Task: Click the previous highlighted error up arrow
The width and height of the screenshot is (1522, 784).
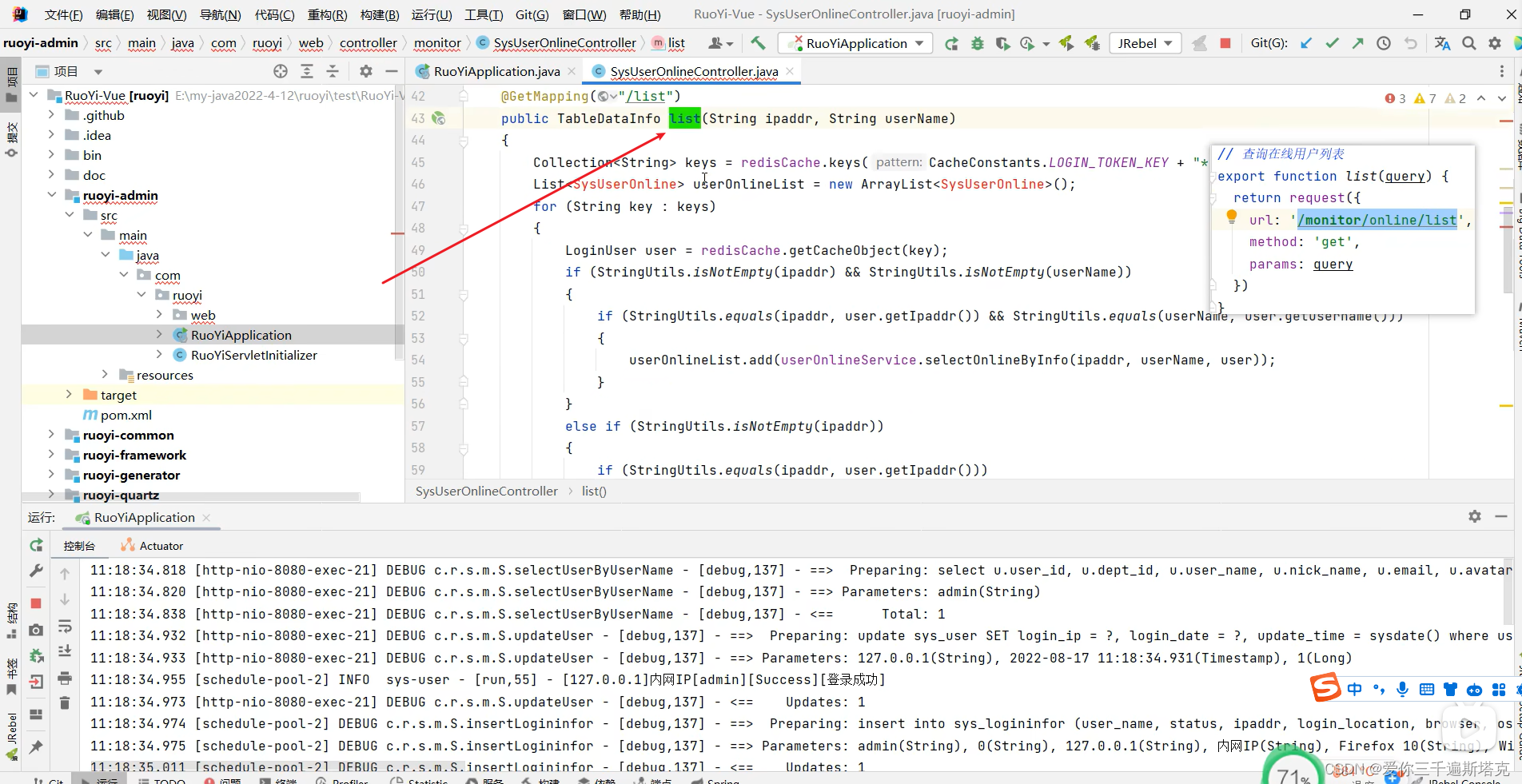Action: pos(1481,98)
